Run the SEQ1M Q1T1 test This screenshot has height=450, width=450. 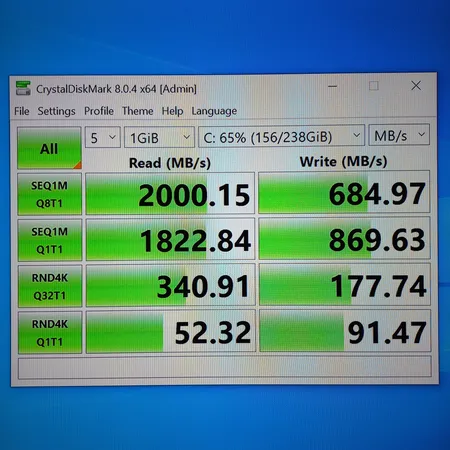(50, 240)
